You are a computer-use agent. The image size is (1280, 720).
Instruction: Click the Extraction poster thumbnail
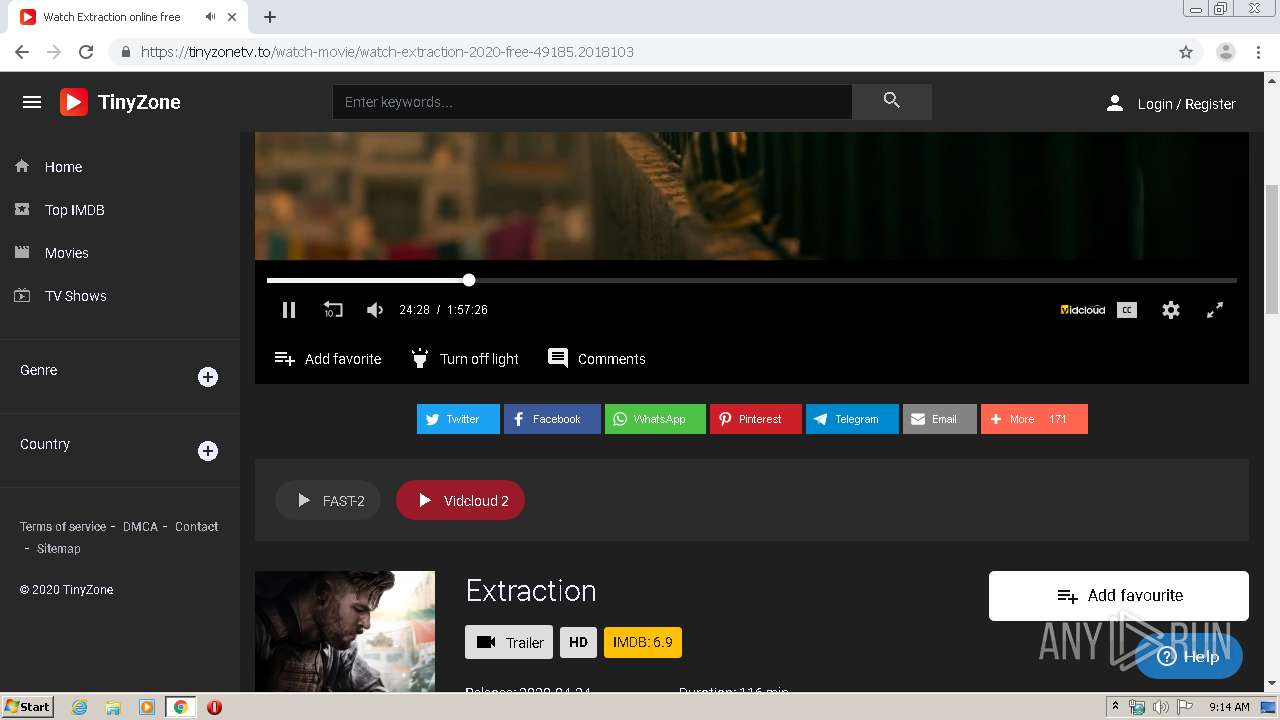click(x=345, y=631)
